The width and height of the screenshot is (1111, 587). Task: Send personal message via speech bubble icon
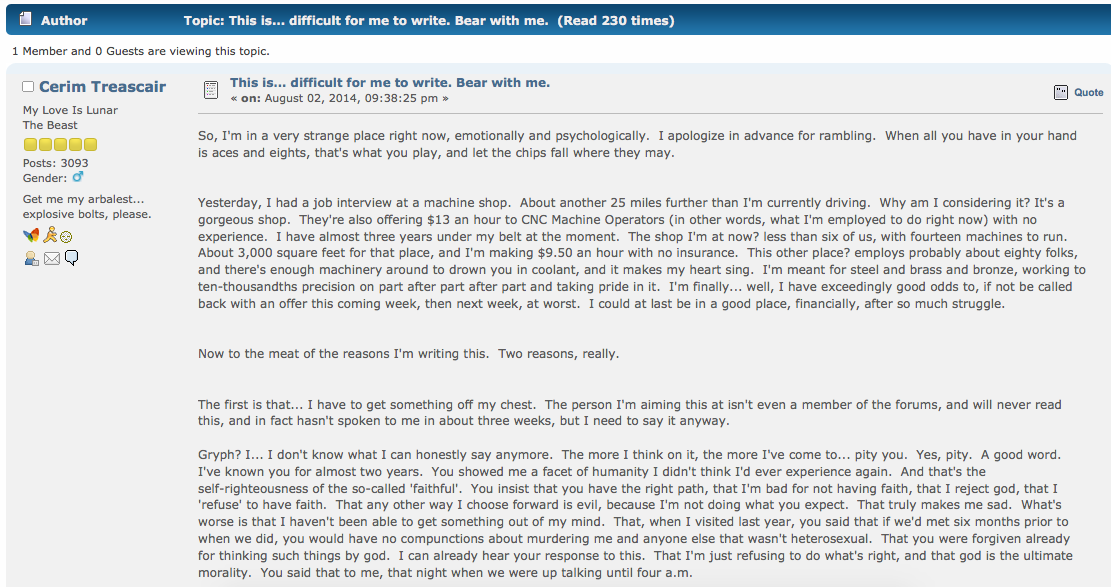pyautogui.click(x=72, y=258)
